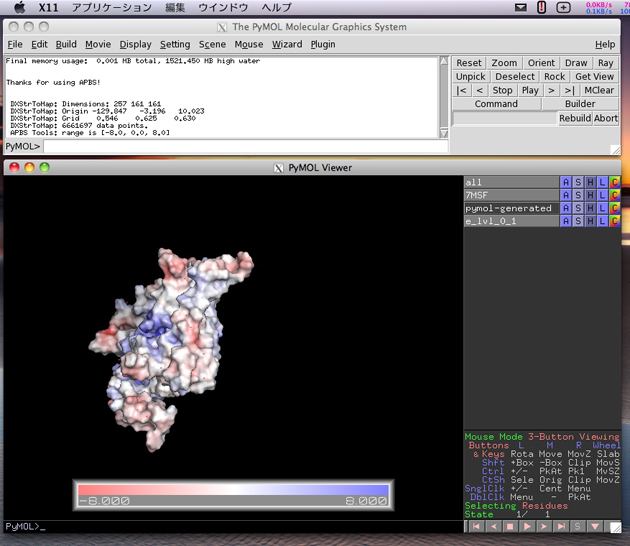Click the MClear button
Image resolution: width=630 pixels, height=546 pixels.
point(599,90)
